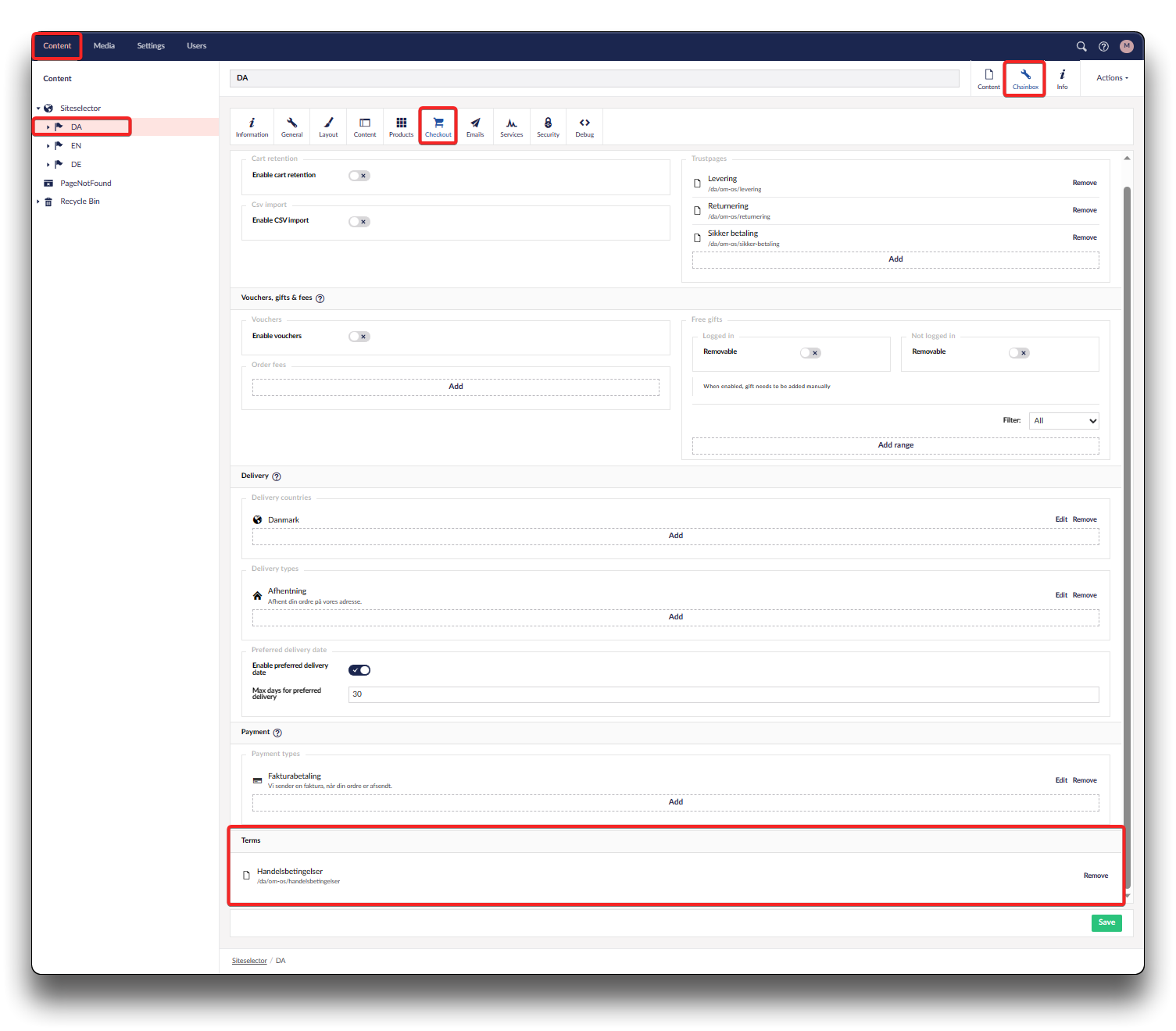The height and width of the screenshot is (1031, 1176).
Task: Open the Settings section
Action: (151, 46)
